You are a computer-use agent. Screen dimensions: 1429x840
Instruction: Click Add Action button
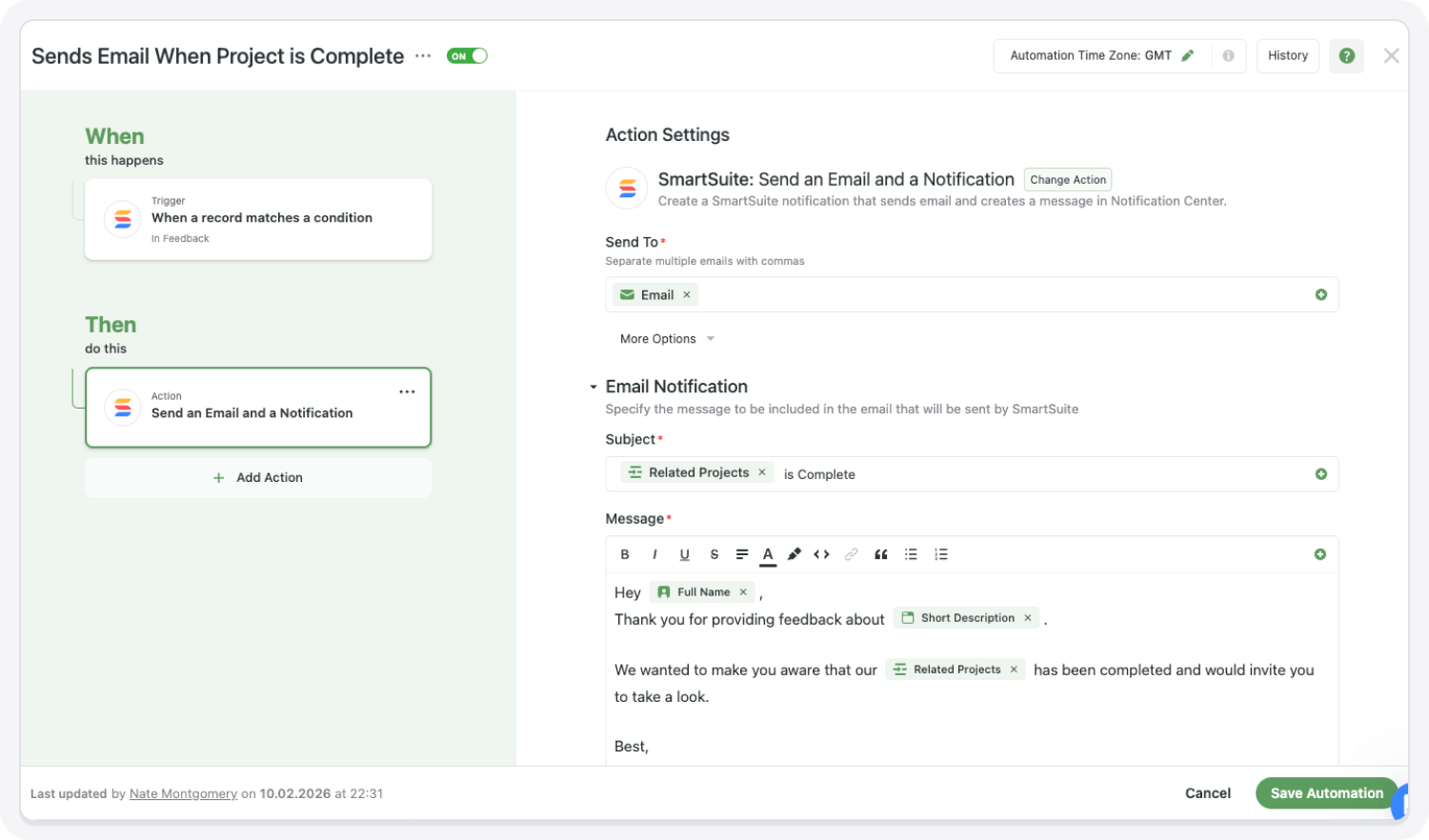(x=258, y=478)
